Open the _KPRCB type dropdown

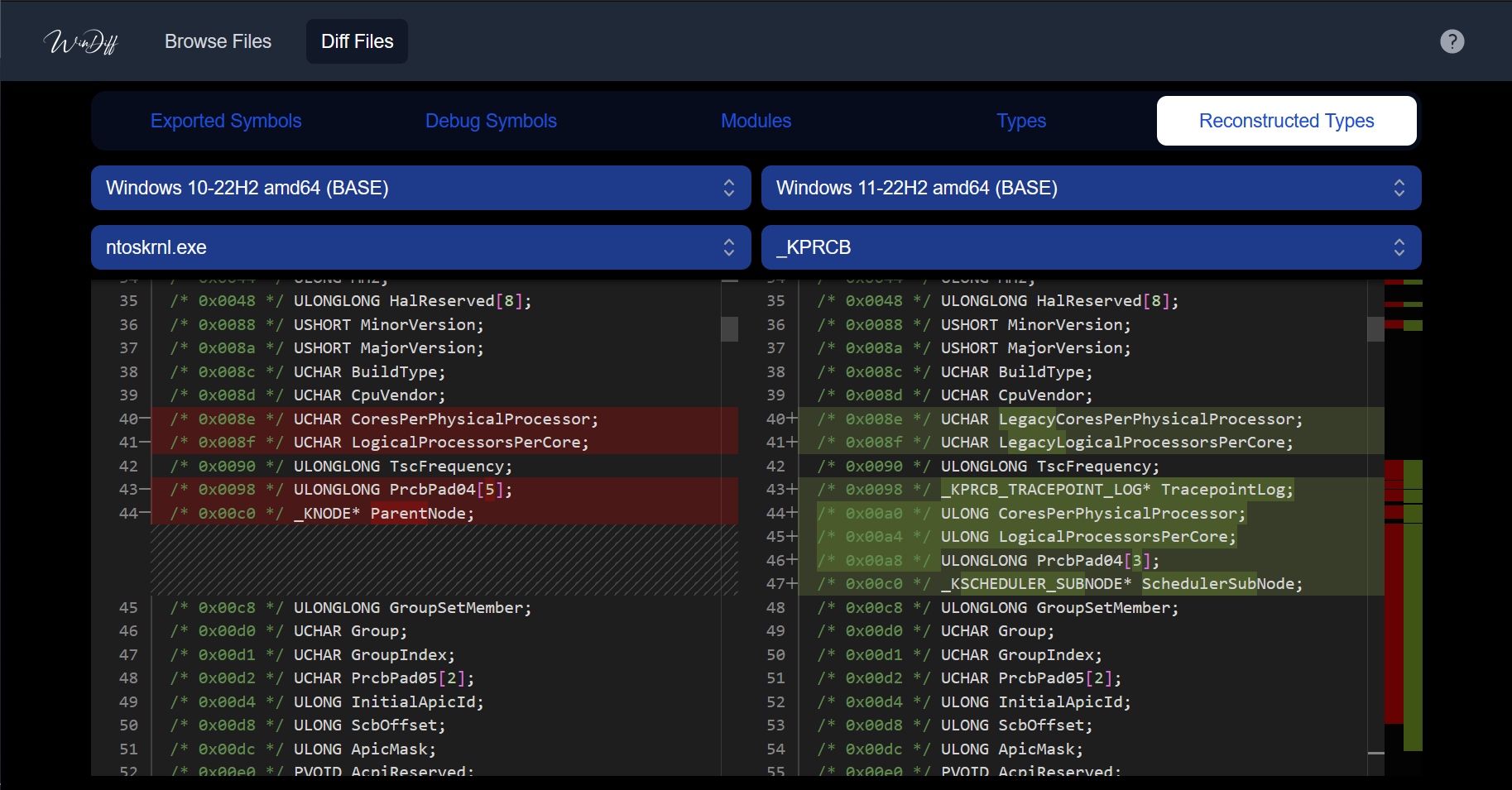pyautogui.click(x=1091, y=247)
